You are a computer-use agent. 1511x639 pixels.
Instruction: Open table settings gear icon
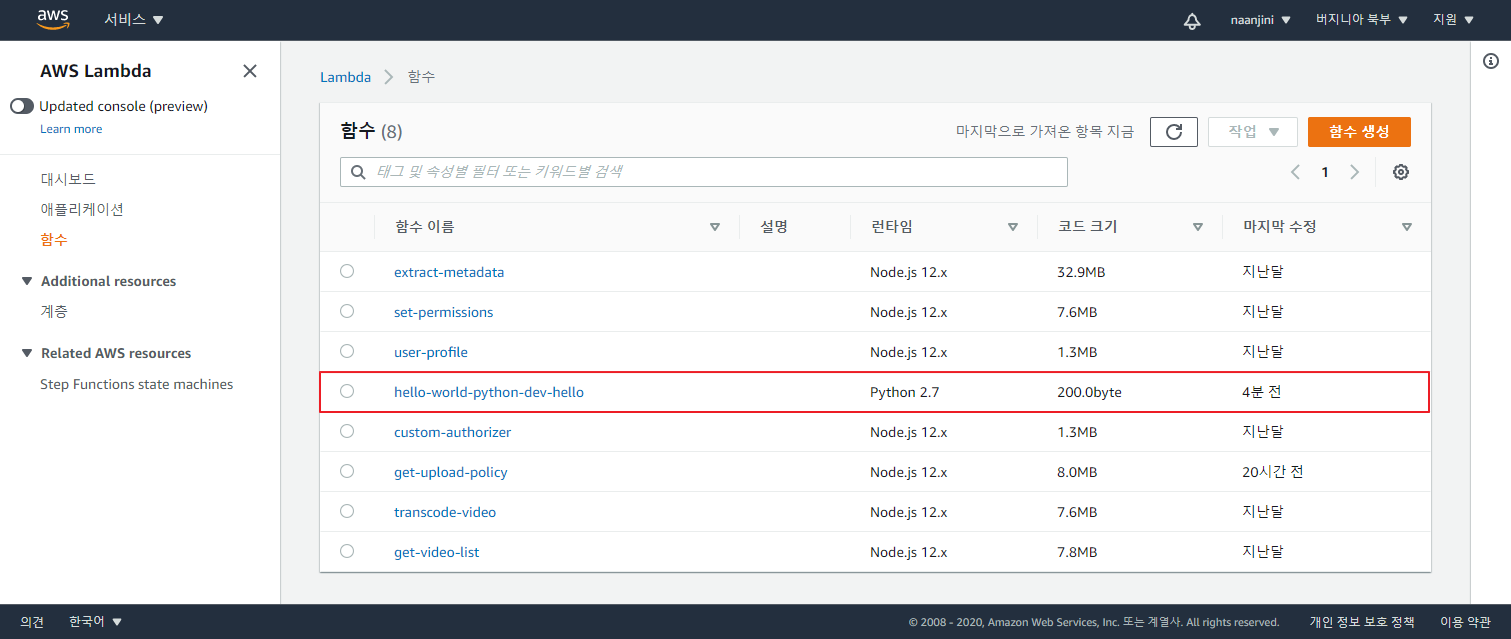[1401, 172]
